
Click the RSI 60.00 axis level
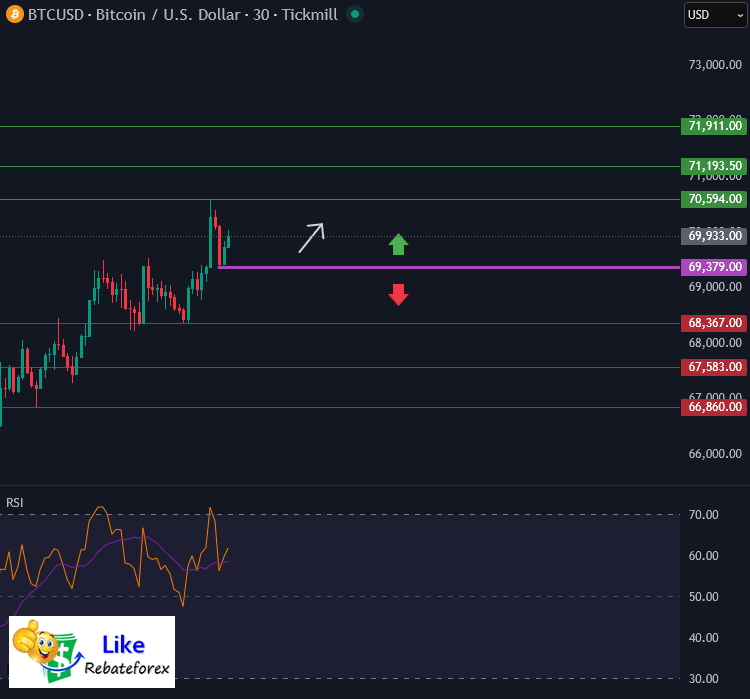[704, 556]
